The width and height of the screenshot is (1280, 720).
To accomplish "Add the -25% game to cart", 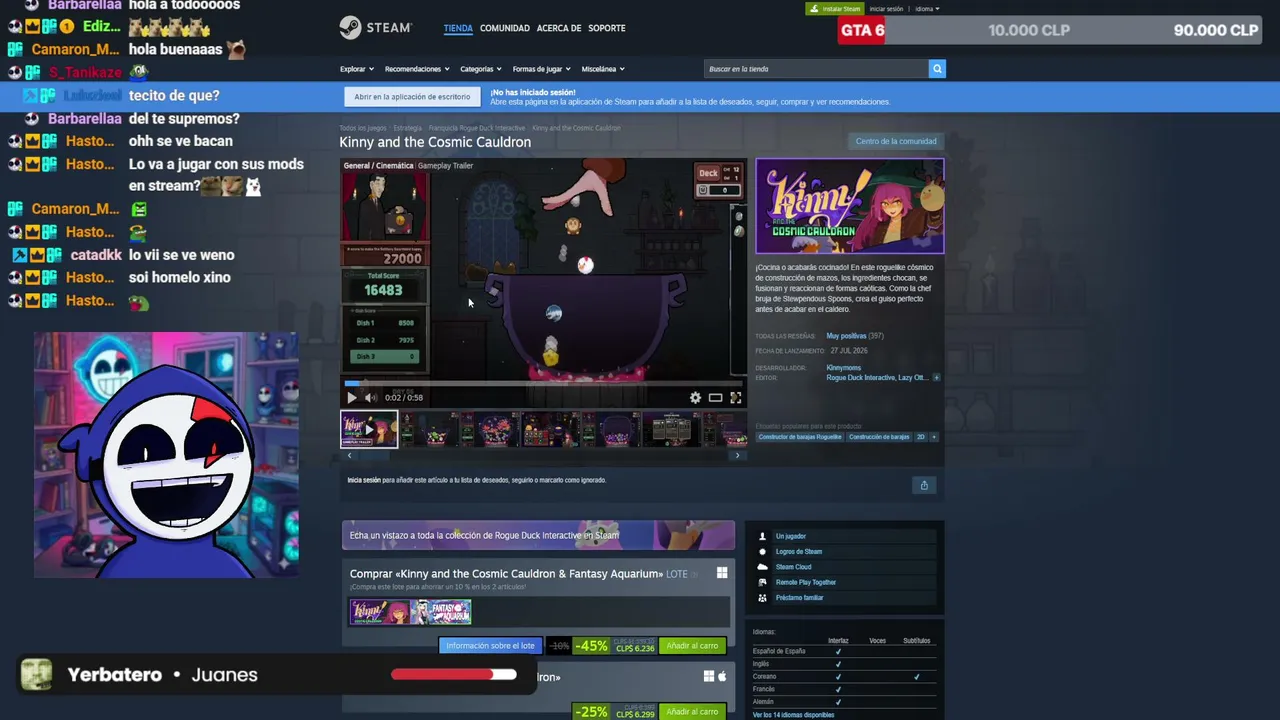I will coord(693,712).
